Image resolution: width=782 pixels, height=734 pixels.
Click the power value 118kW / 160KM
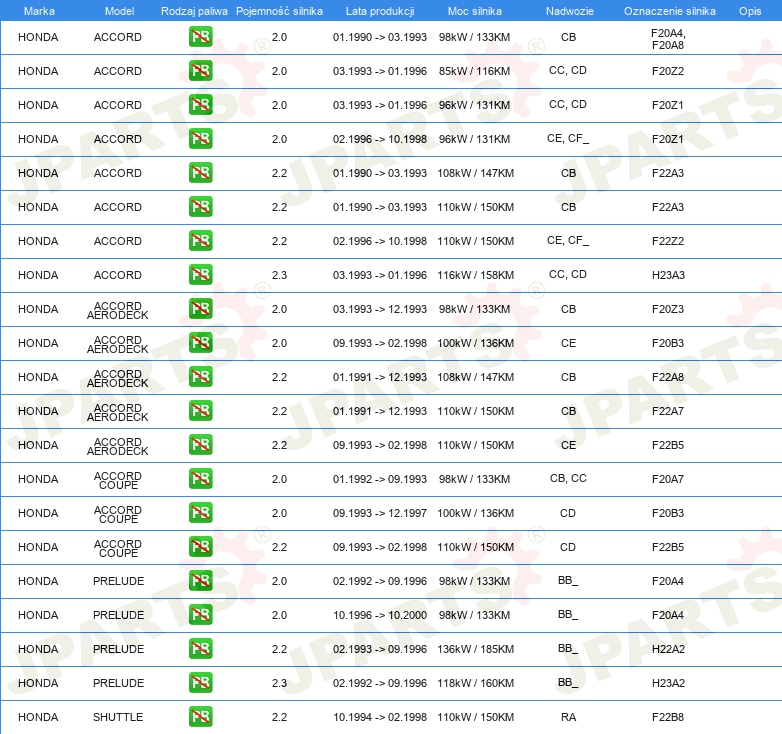coord(475,683)
